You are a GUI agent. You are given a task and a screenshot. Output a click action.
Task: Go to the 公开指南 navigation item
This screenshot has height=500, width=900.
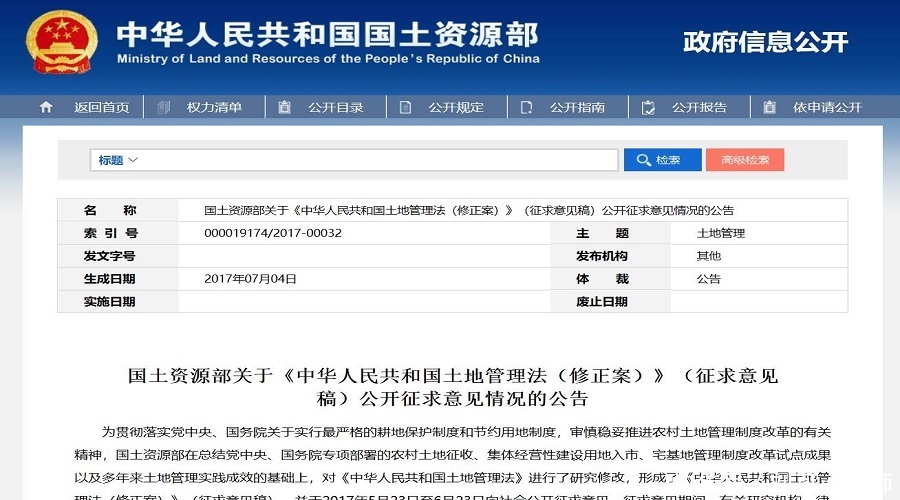click(577, 107)
